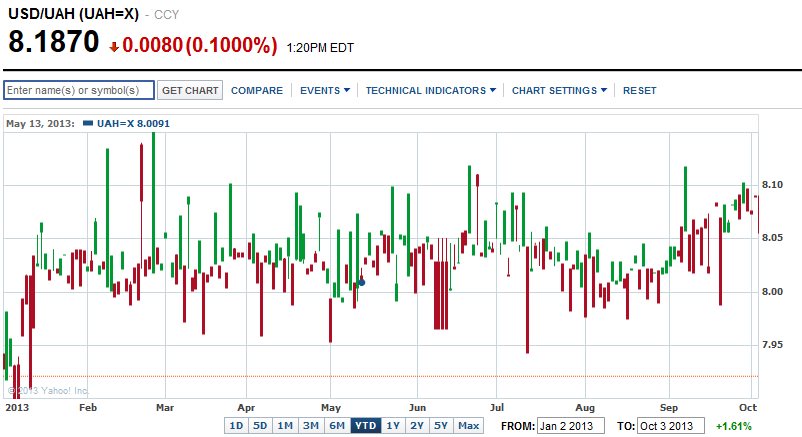Click the red down arrow price indicator
802x437 pixels.
(114, 47)
